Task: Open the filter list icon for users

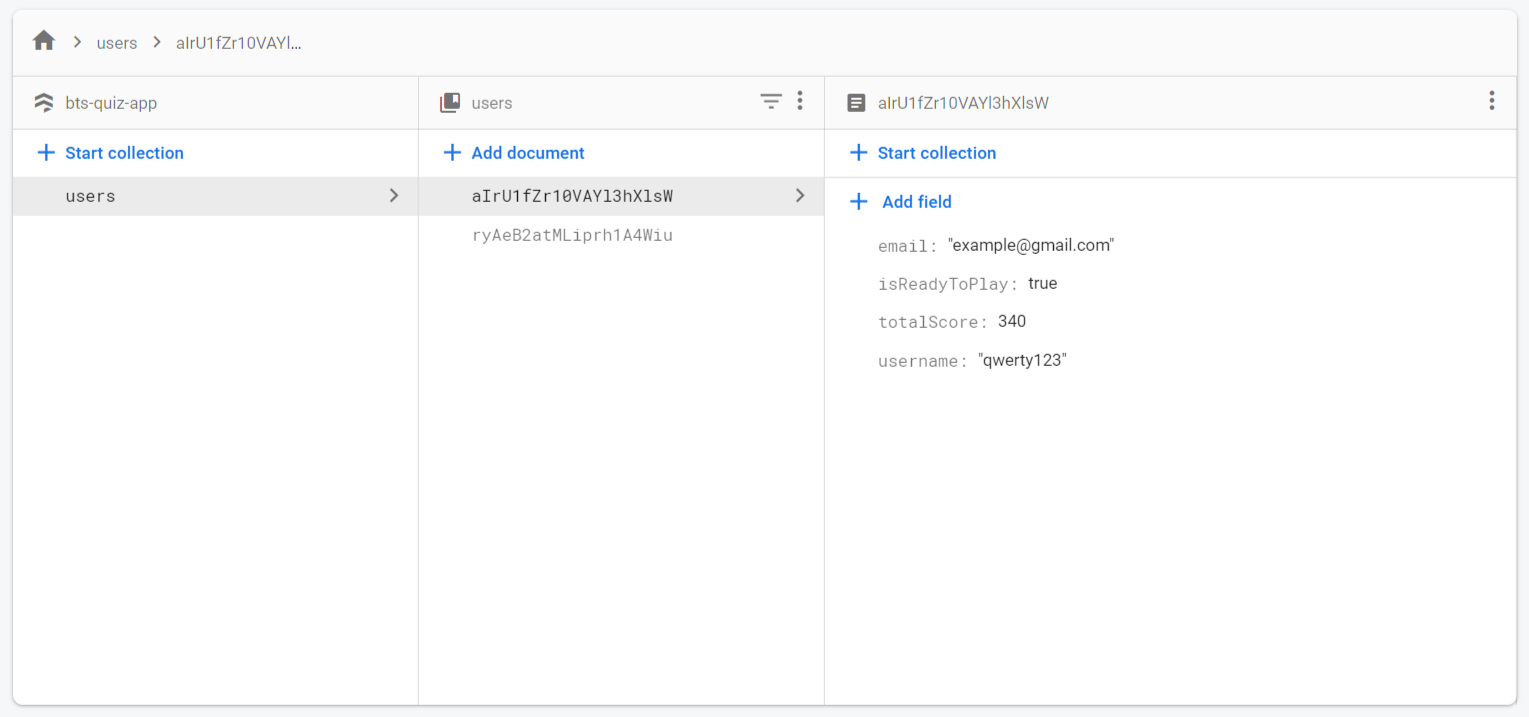Action: (x=770, y=101)
